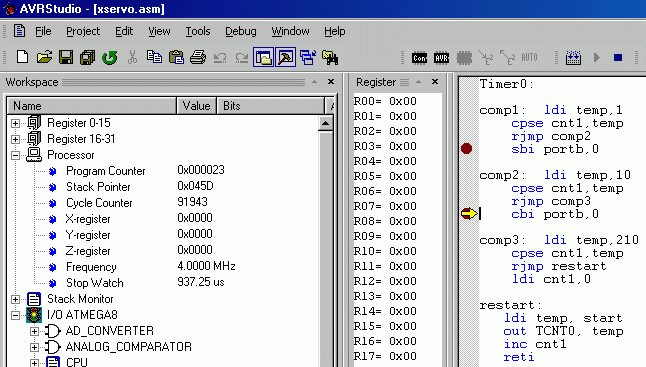Open the File menu
This screenshot has width=646, height=367.
click(x=43, y=31)
